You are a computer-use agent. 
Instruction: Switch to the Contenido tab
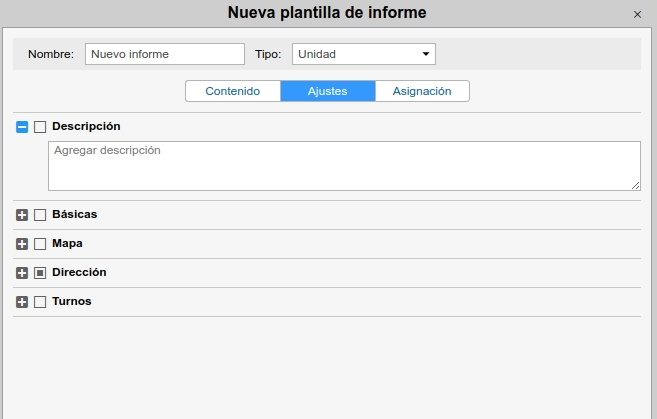[233, 91]
